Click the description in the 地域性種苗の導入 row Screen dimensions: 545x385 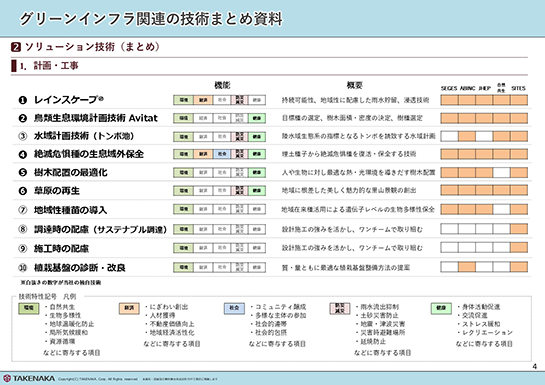coord(358,209)
